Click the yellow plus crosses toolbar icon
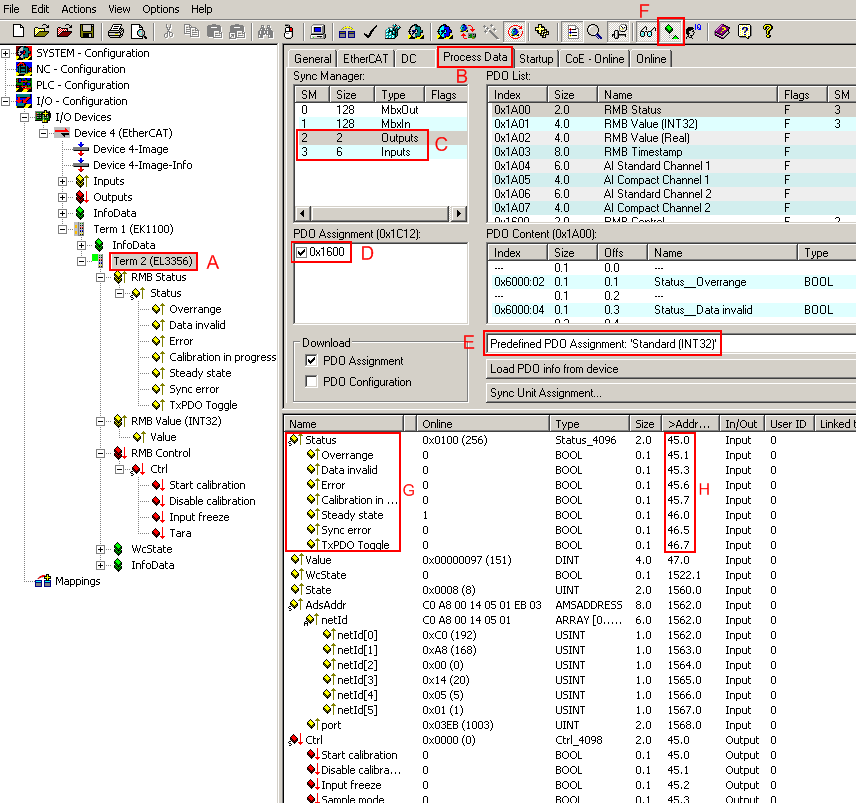The image size is (856, 803). [542, 32]
